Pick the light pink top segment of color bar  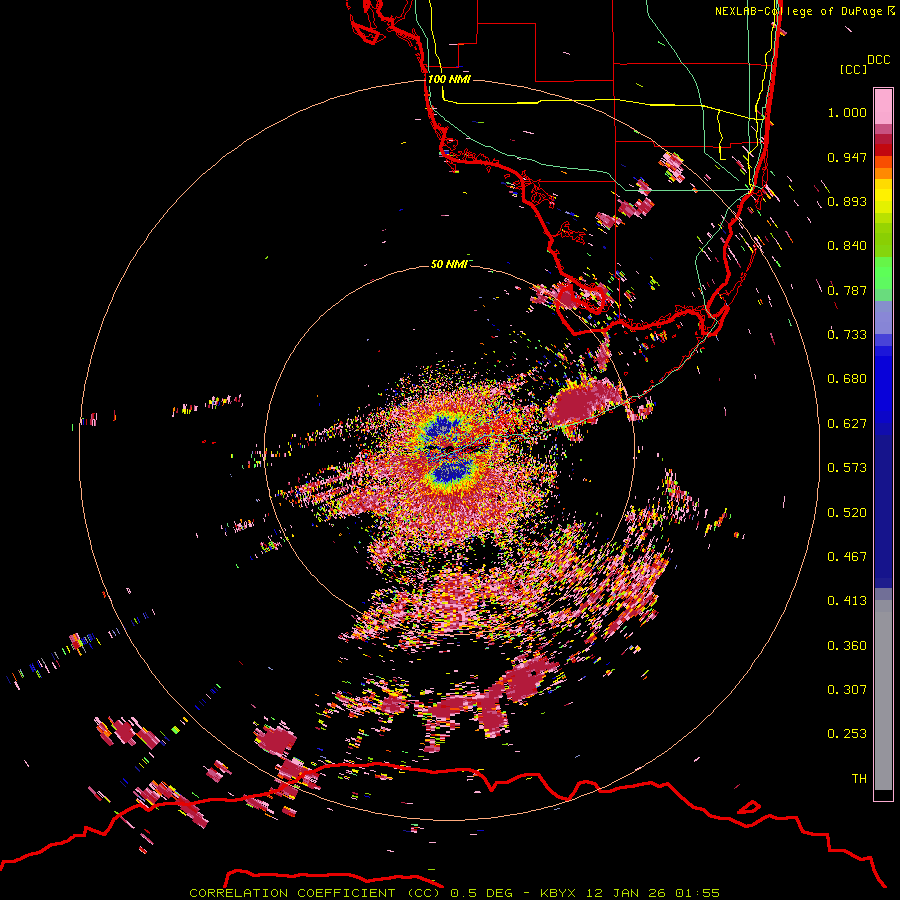pos(883,107)
